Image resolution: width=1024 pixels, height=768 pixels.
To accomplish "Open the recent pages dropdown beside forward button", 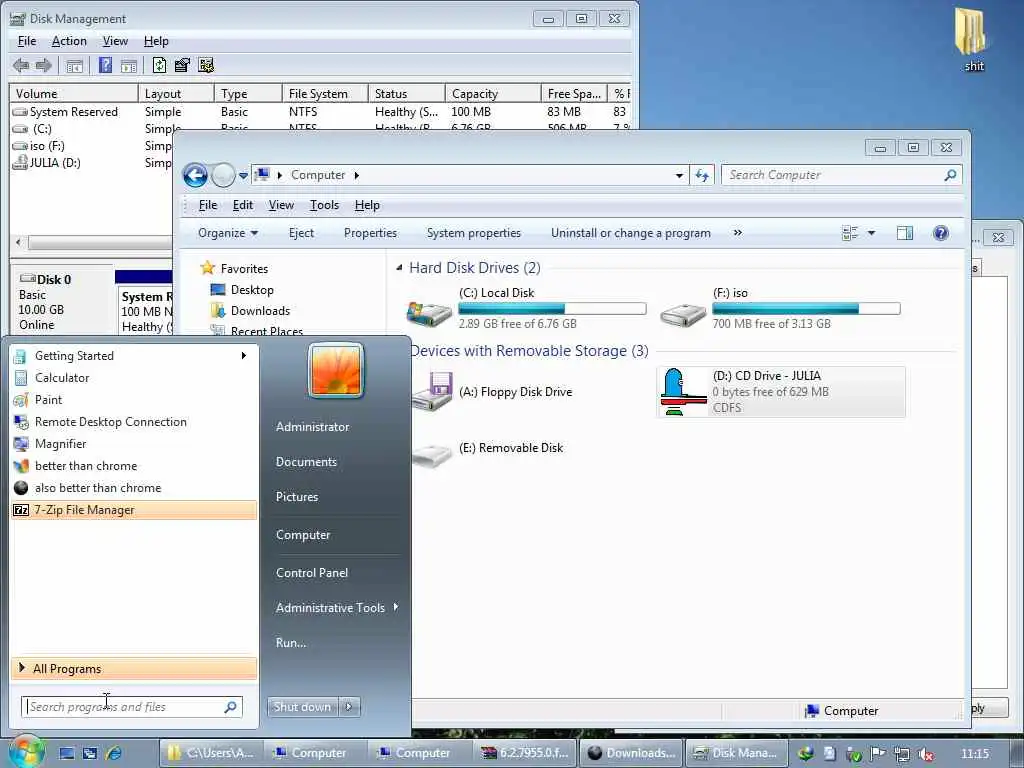I will (x=243, y=175).
